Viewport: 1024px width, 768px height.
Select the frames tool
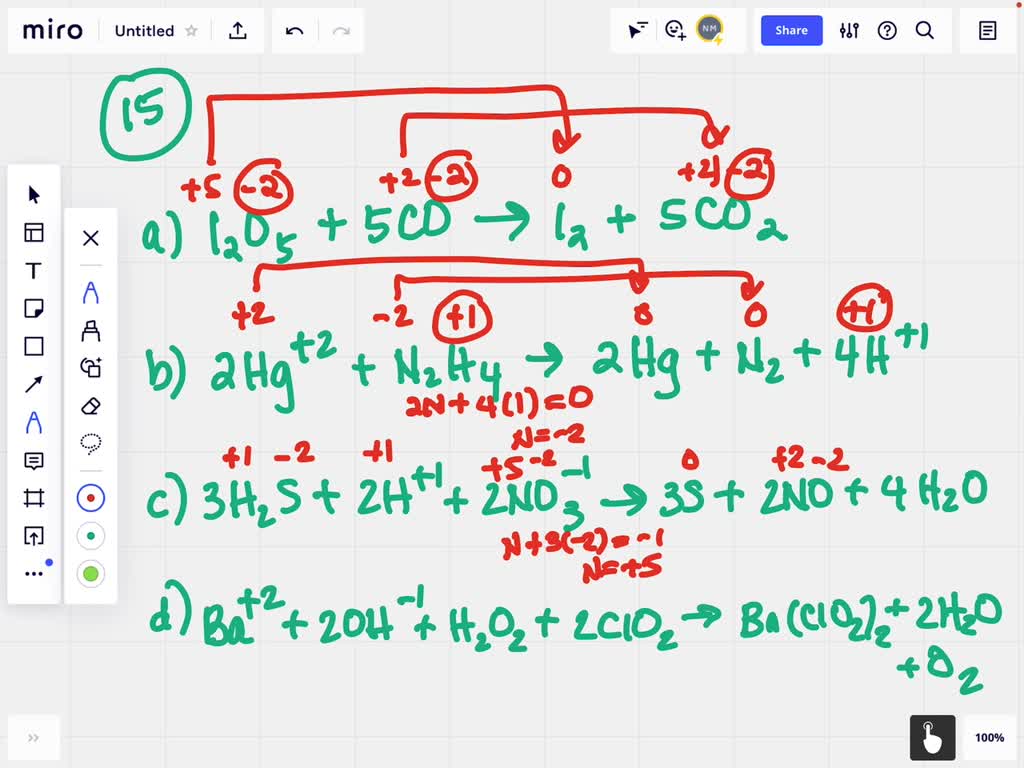34,497
